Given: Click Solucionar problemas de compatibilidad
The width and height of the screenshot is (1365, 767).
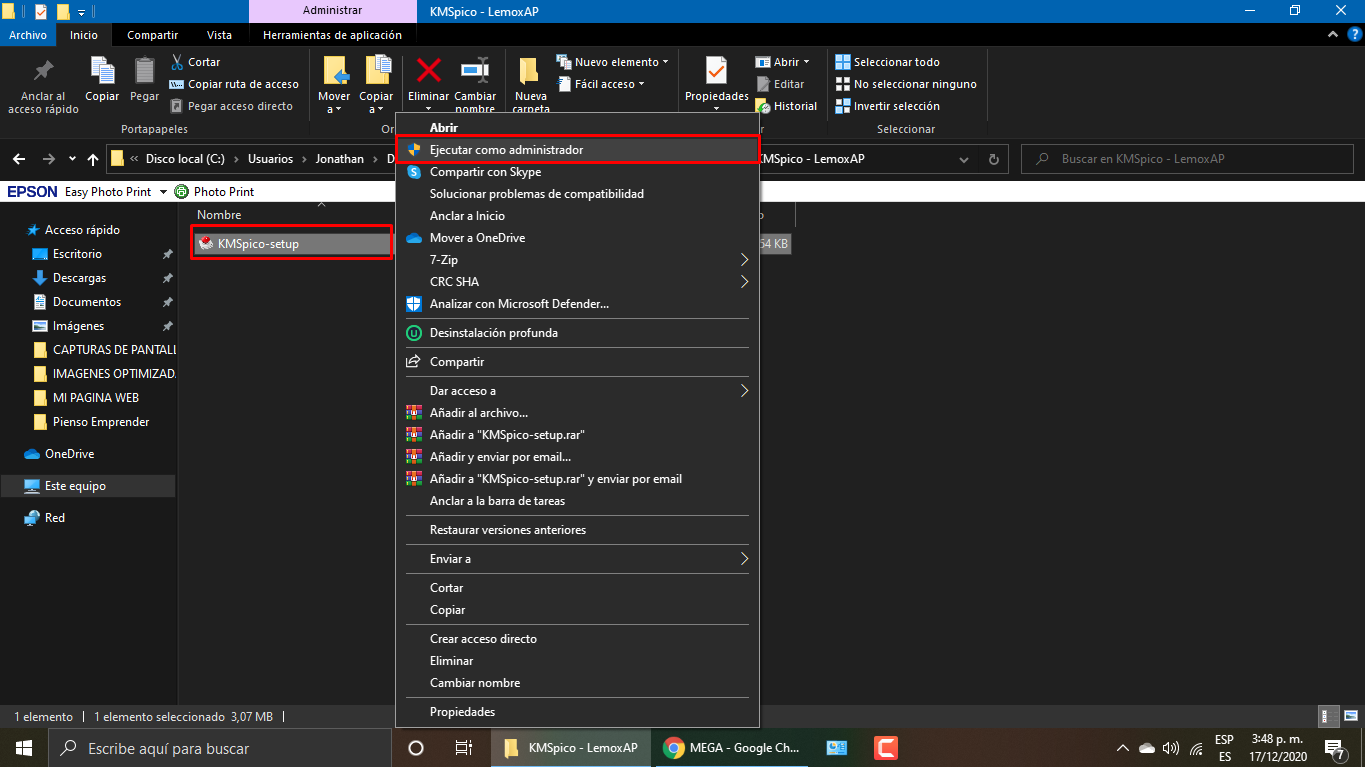Looking at the screenshot, I should [x=578, y=194].
